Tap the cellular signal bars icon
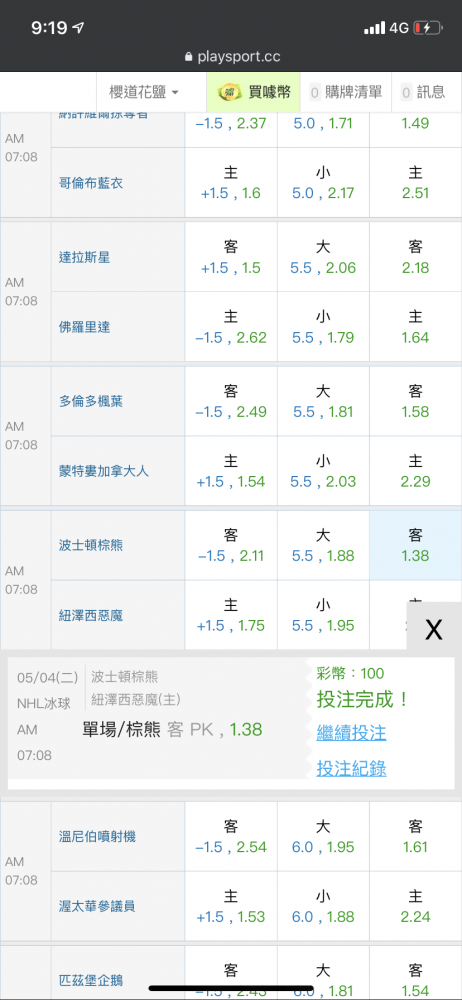This screenshot has width=462, height=1000. (x=375, y=28)
